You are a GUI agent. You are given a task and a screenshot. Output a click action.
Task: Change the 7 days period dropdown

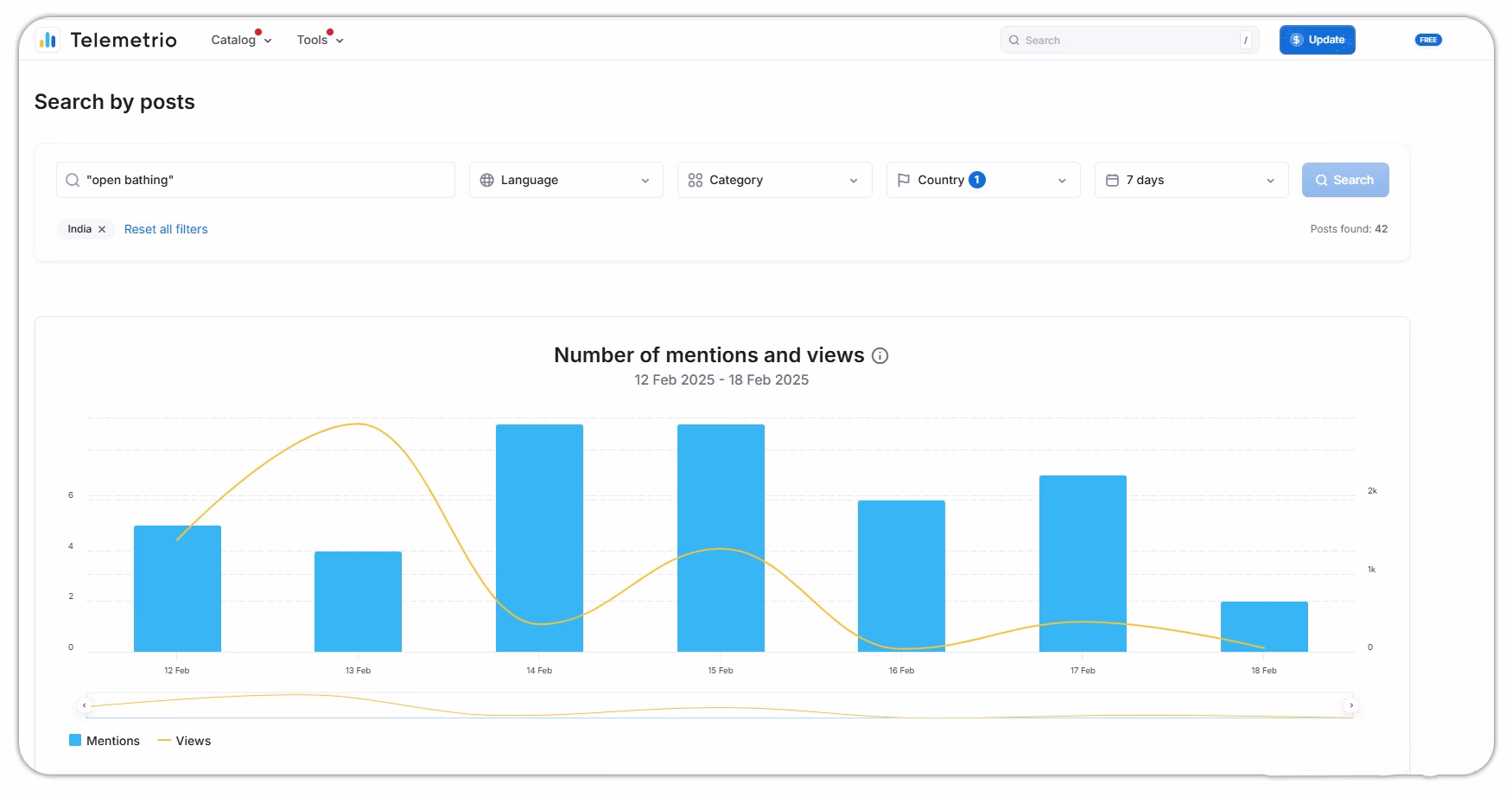pyautogui.click(x=1191, y=180)
